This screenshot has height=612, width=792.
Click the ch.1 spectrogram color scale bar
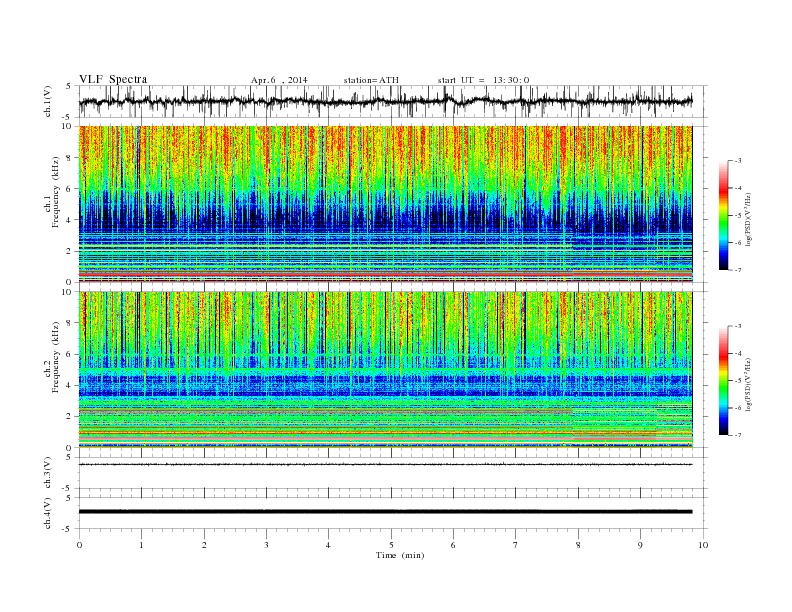pos(724,215)
